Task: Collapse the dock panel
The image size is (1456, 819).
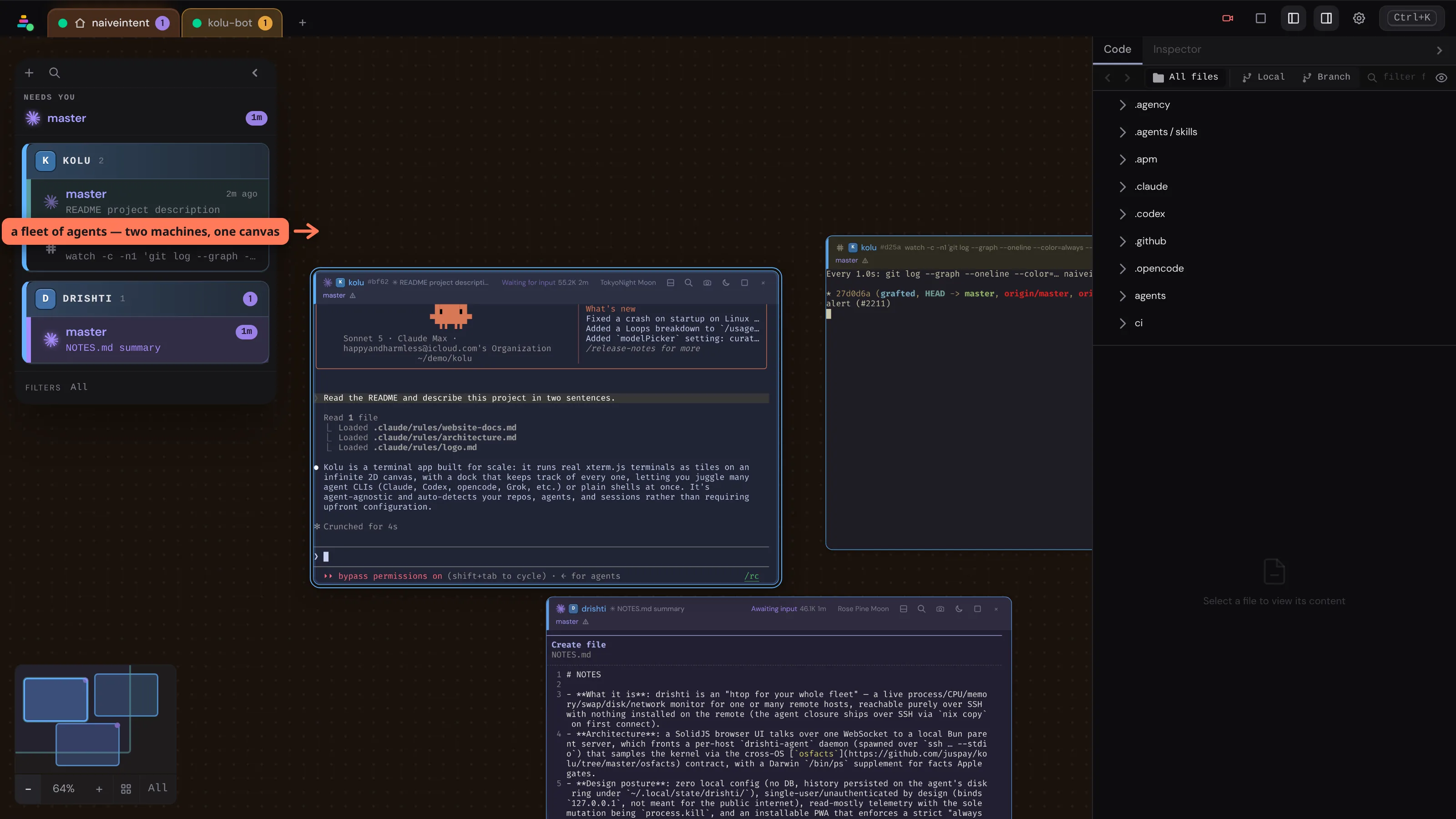Action: pos(255,73)
